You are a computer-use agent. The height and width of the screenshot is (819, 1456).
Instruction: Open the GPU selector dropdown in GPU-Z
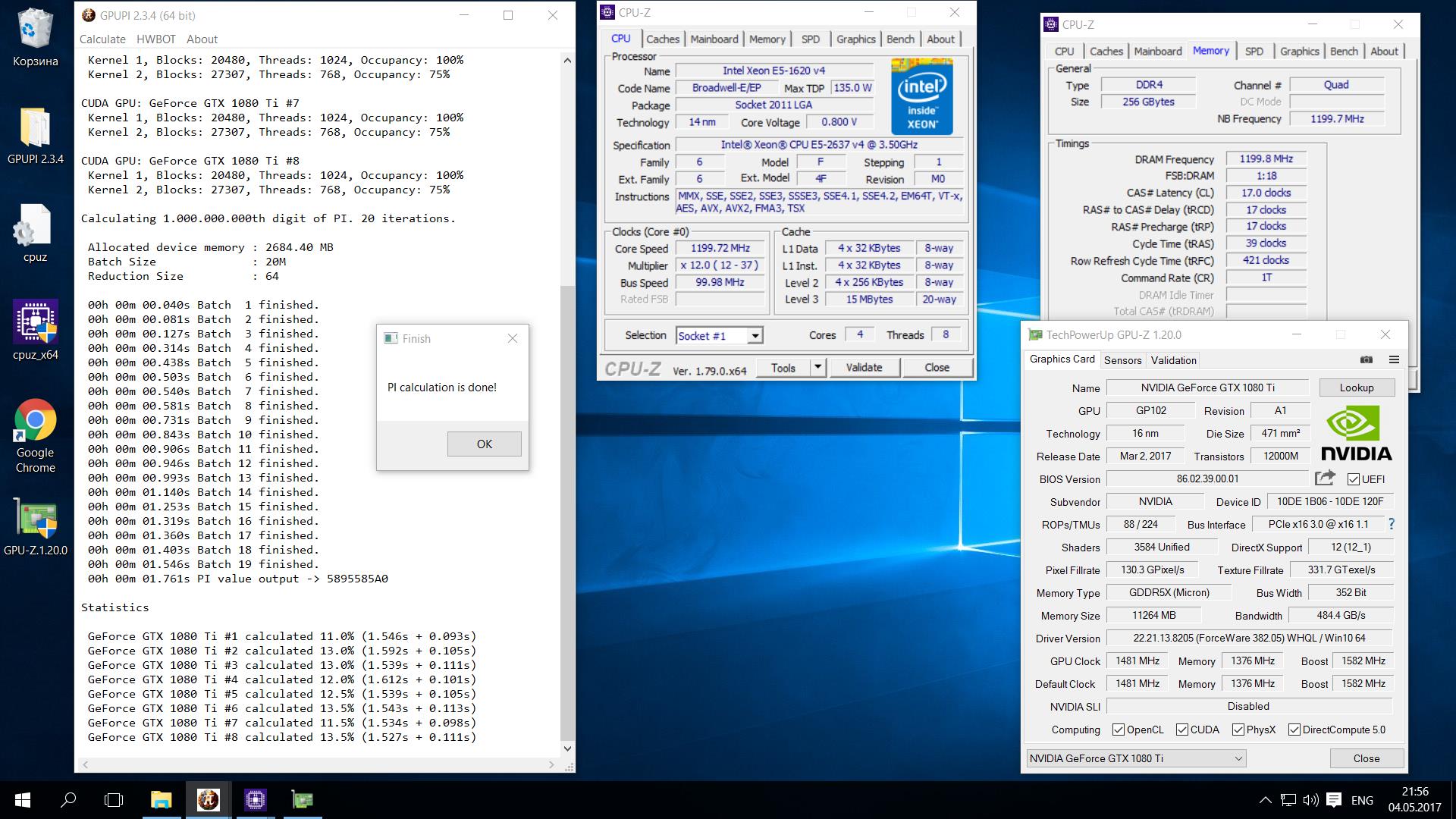(x=1136, y=758)
